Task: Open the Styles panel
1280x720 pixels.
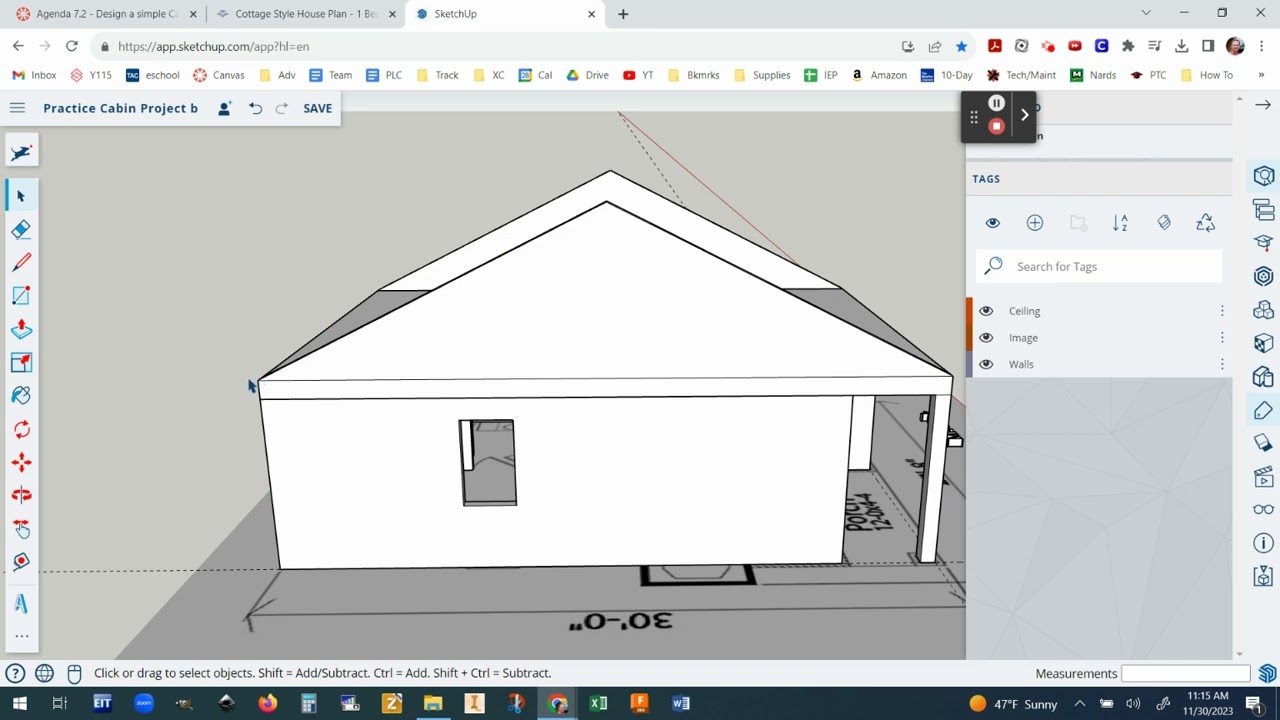Action: [x=1264, y=377]
